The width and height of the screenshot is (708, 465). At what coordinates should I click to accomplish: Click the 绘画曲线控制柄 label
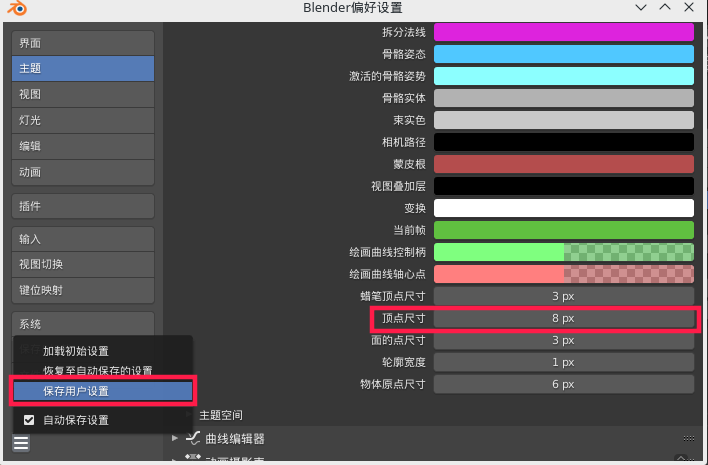(x=387, y=252)
